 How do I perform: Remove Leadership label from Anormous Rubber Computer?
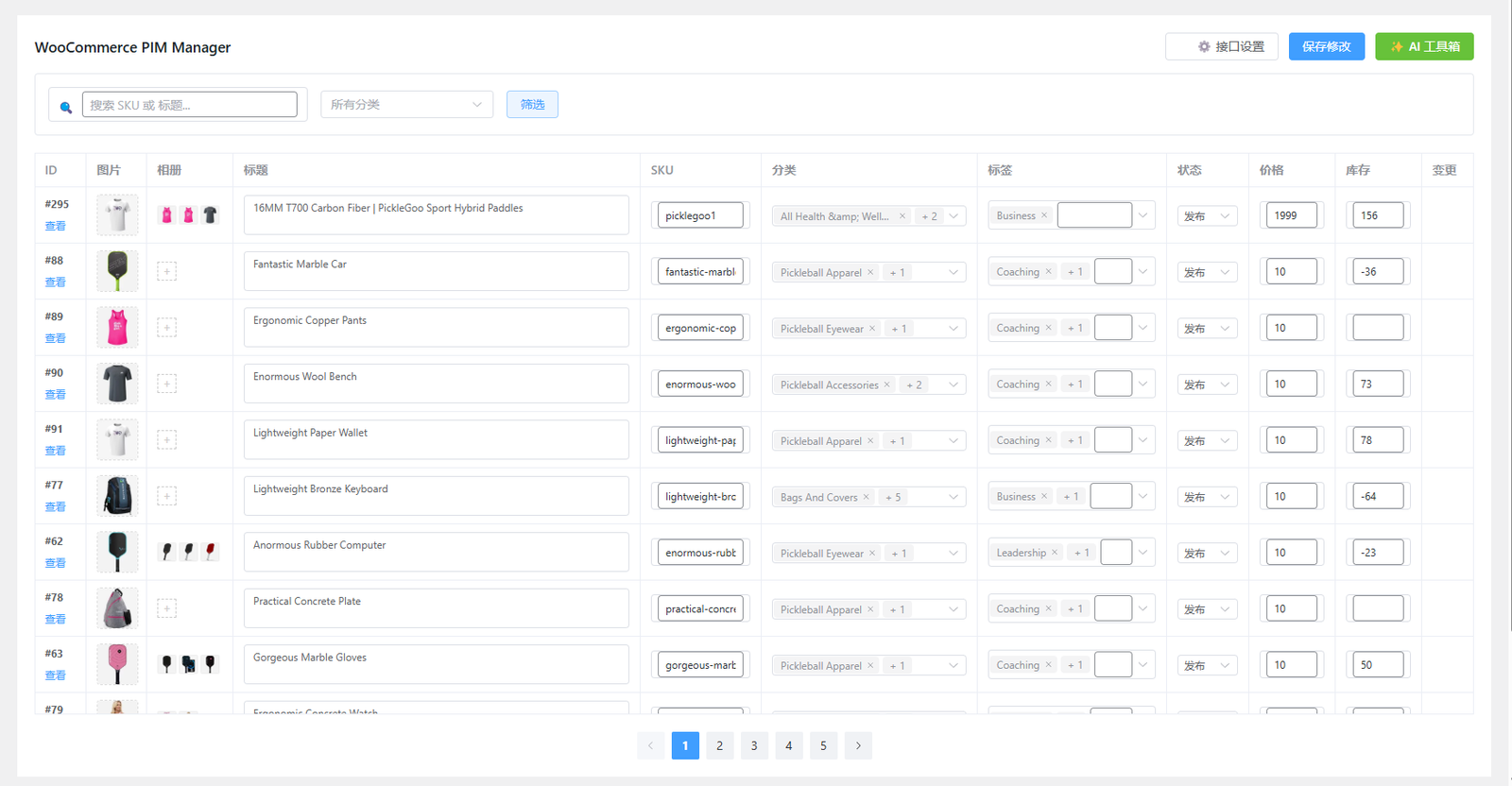[x=1055, y=553]
